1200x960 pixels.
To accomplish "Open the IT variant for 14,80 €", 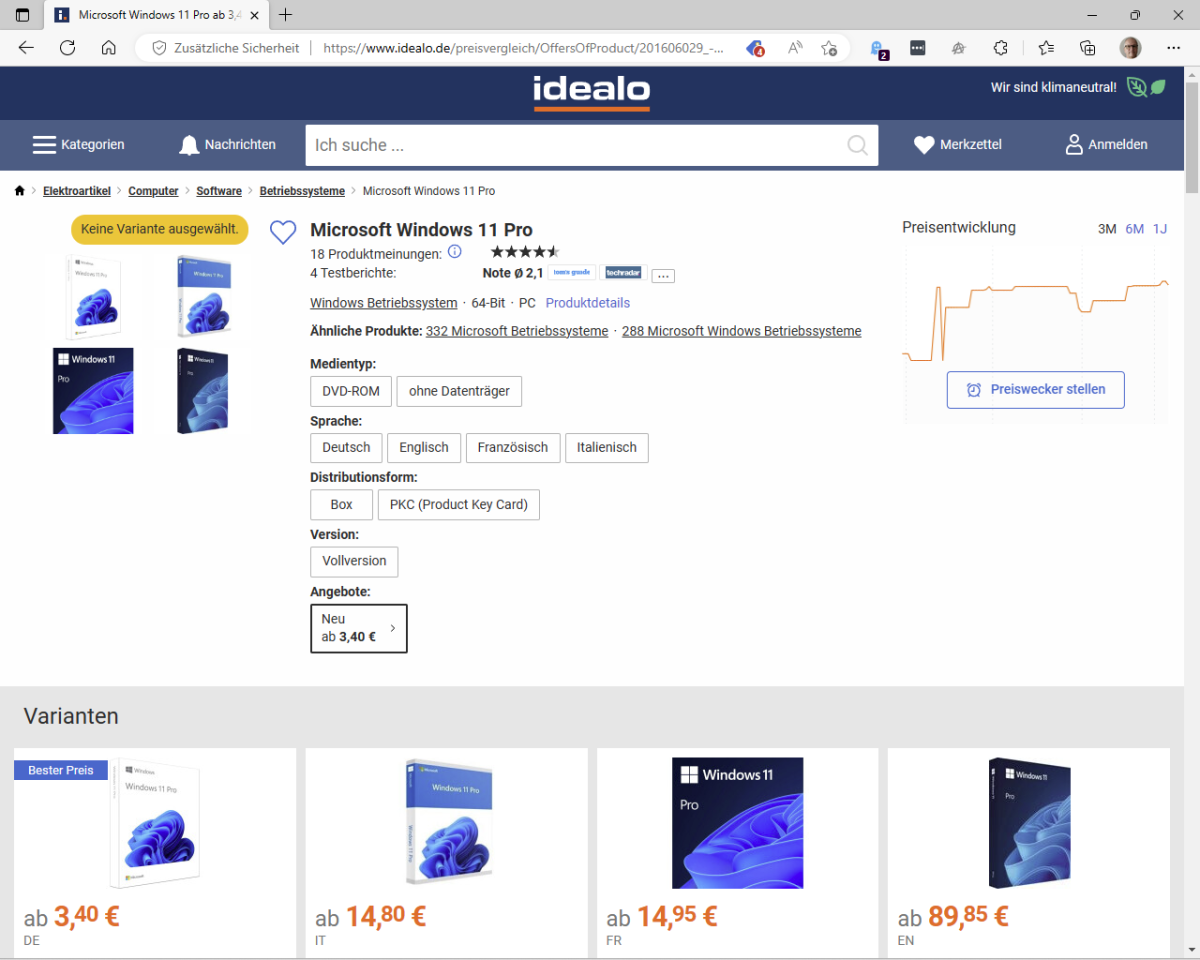I will [446, 851].
